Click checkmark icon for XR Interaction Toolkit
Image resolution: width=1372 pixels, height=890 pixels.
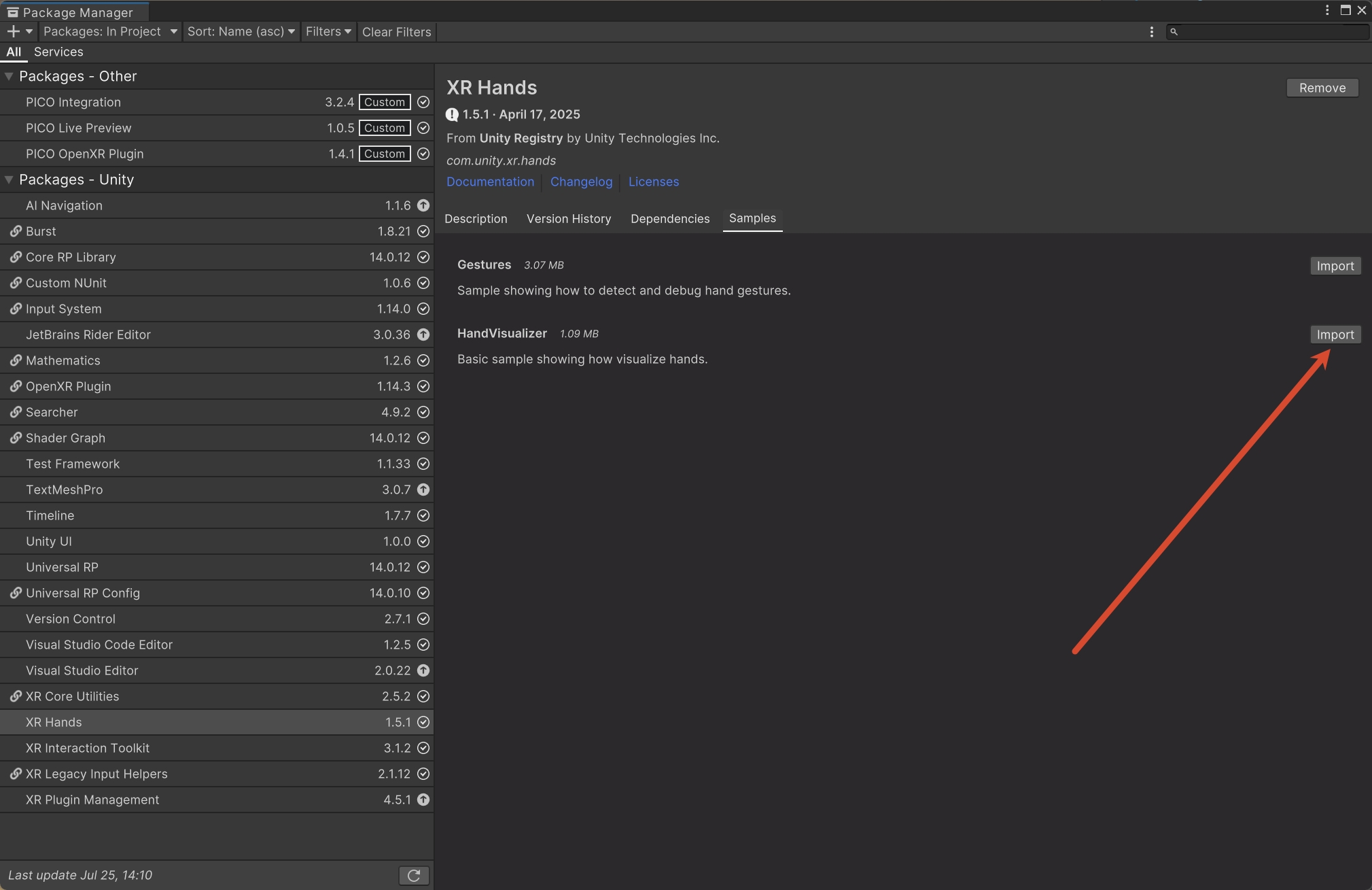(423, 748)
